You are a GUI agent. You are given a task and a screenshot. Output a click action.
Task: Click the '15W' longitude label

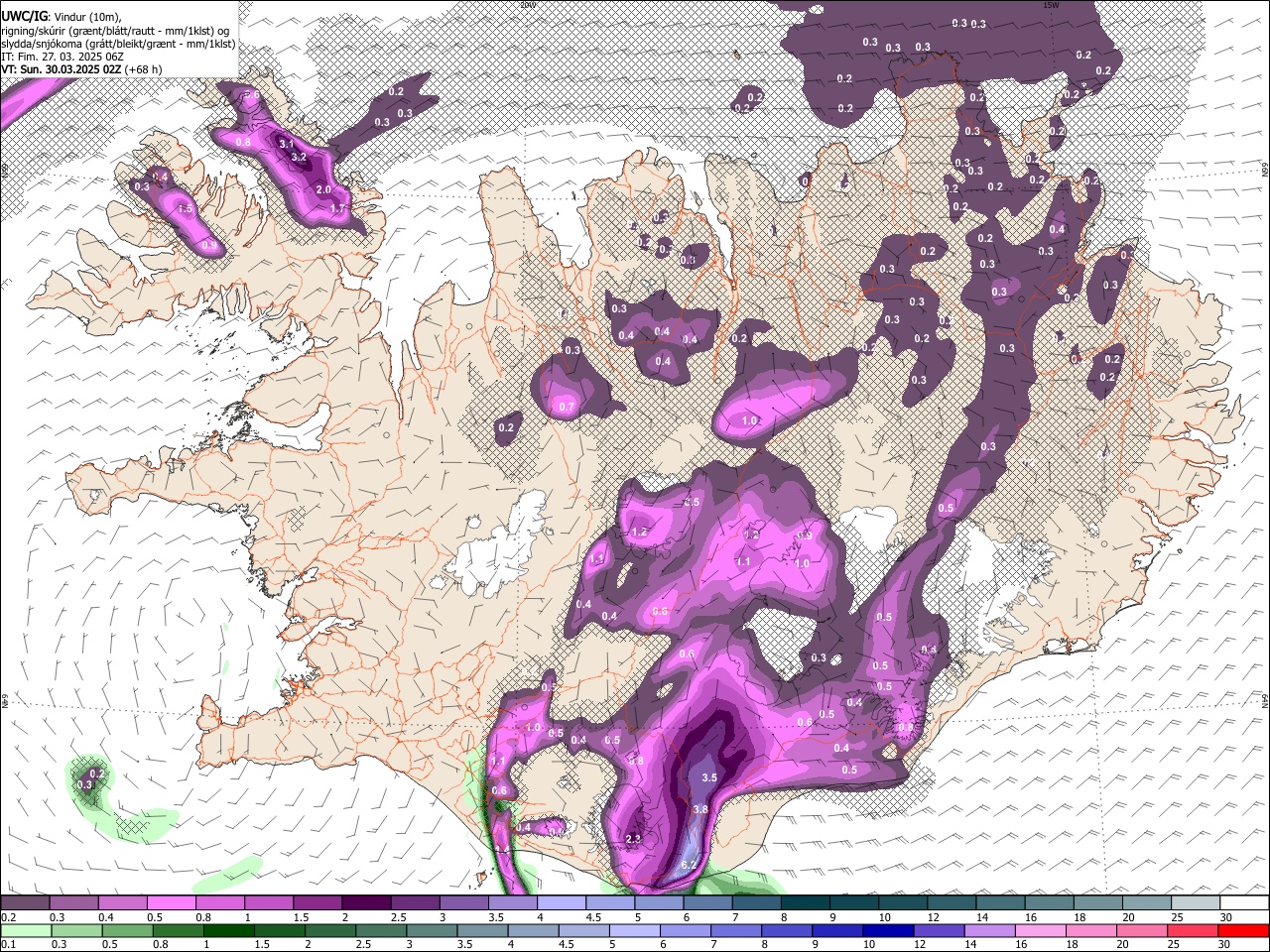[1051, 5]
